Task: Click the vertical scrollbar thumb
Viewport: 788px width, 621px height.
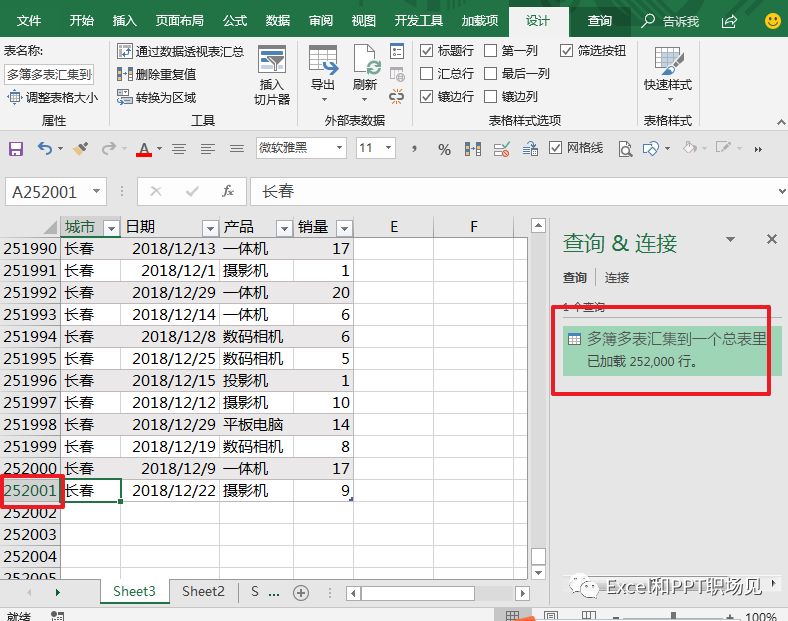Action: 538,556
